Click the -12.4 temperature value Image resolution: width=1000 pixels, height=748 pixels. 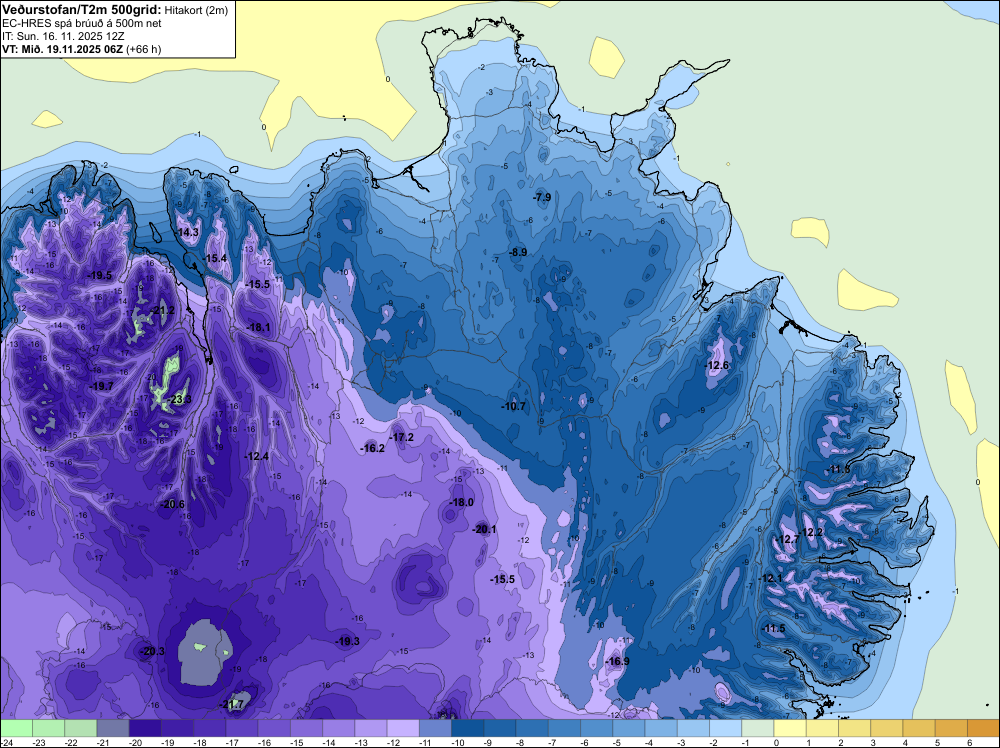tap(256, 456)
